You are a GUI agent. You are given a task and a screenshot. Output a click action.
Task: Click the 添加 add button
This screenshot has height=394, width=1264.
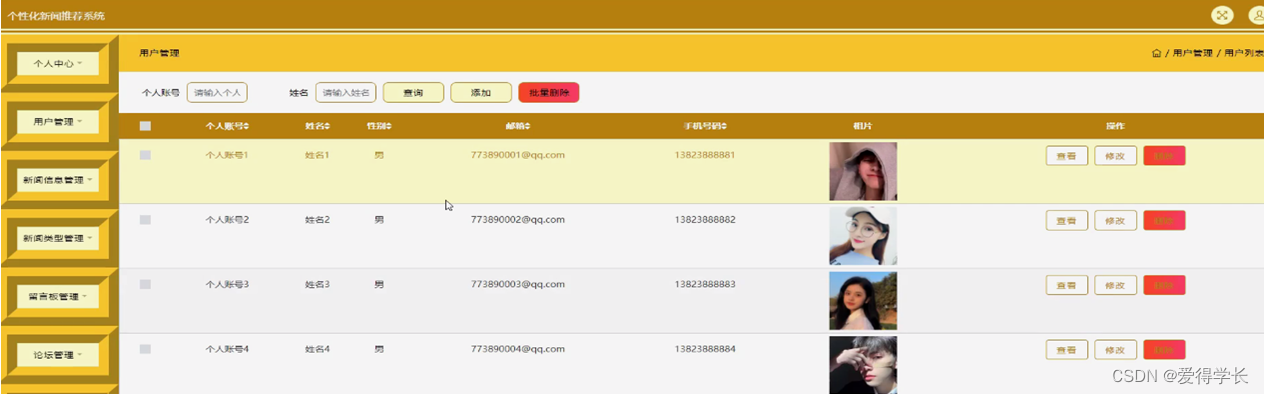481,92
